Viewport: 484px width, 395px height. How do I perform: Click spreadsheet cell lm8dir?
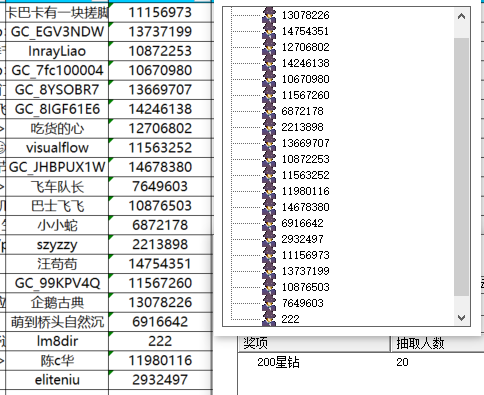[x=57, y=341]
